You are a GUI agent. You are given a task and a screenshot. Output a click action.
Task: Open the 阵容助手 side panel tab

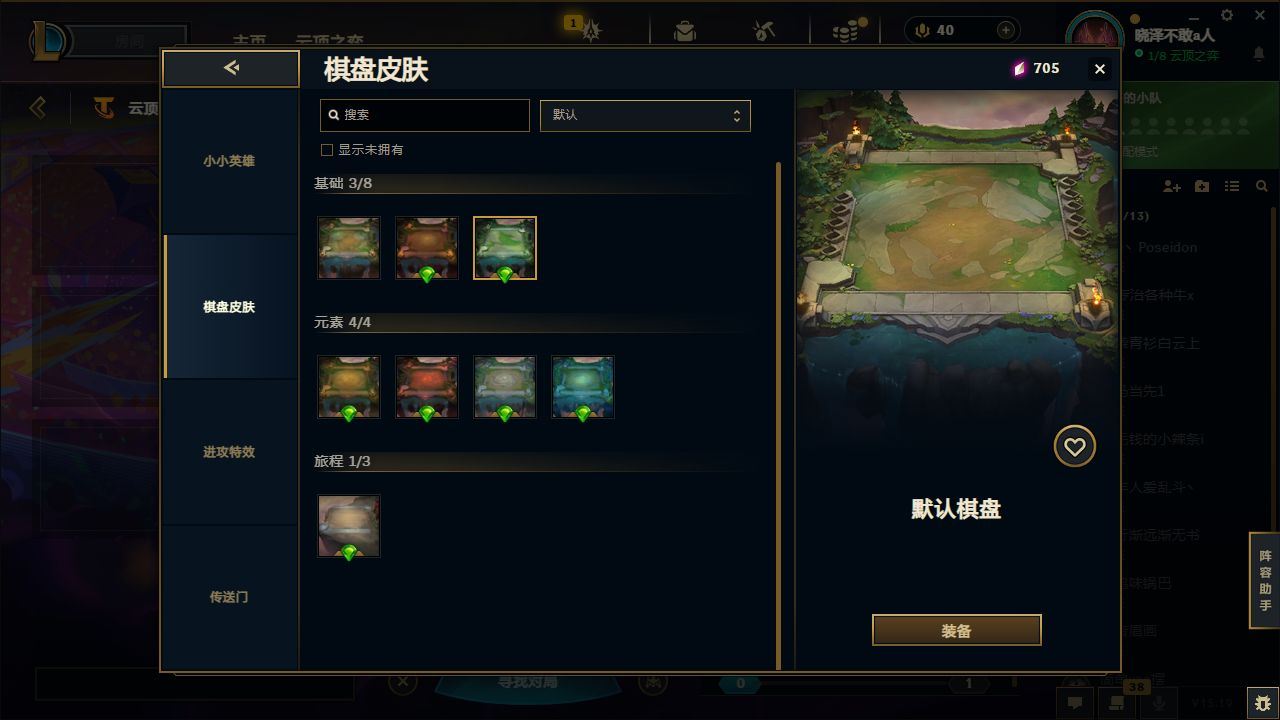[1265, 581]
